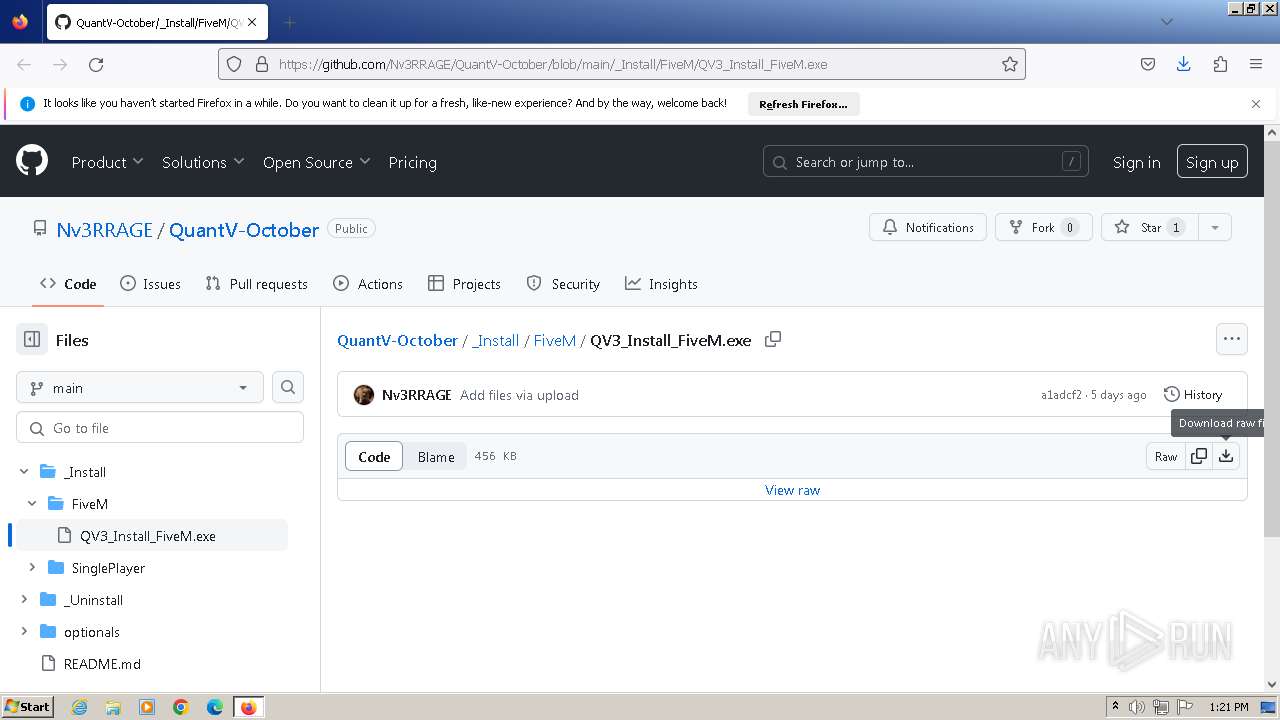Expand the _Uninstall folder
Screen dimensions: 1280x720
click(x=24, y=600)
